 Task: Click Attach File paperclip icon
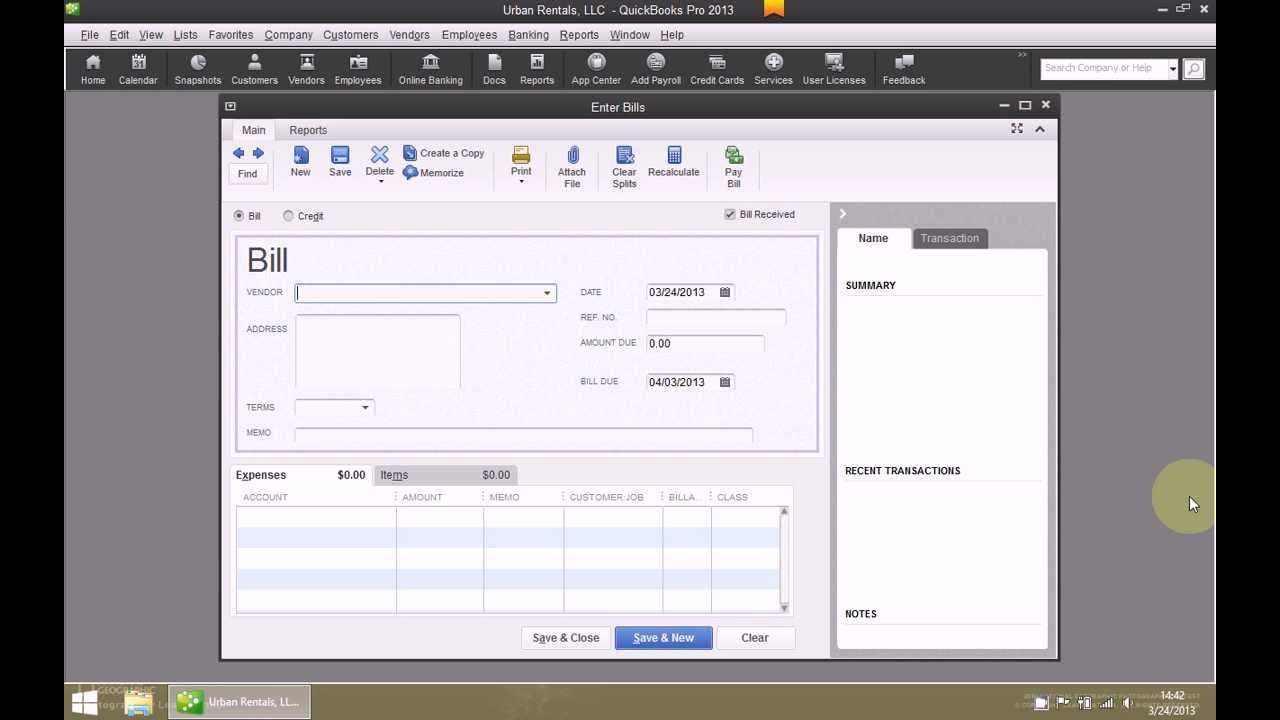pos(572,166)
